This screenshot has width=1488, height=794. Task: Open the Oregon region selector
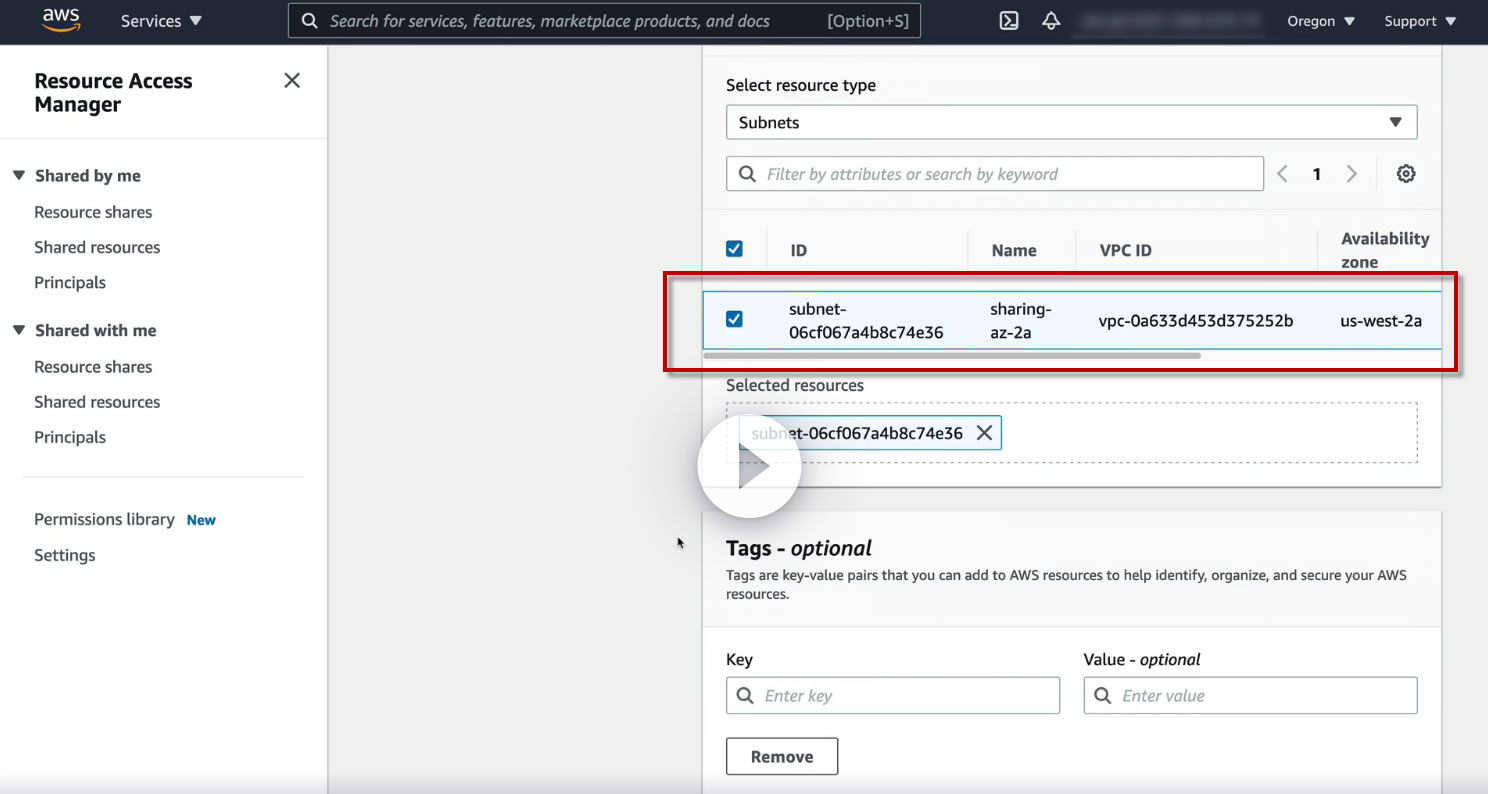coord(1320,21)
